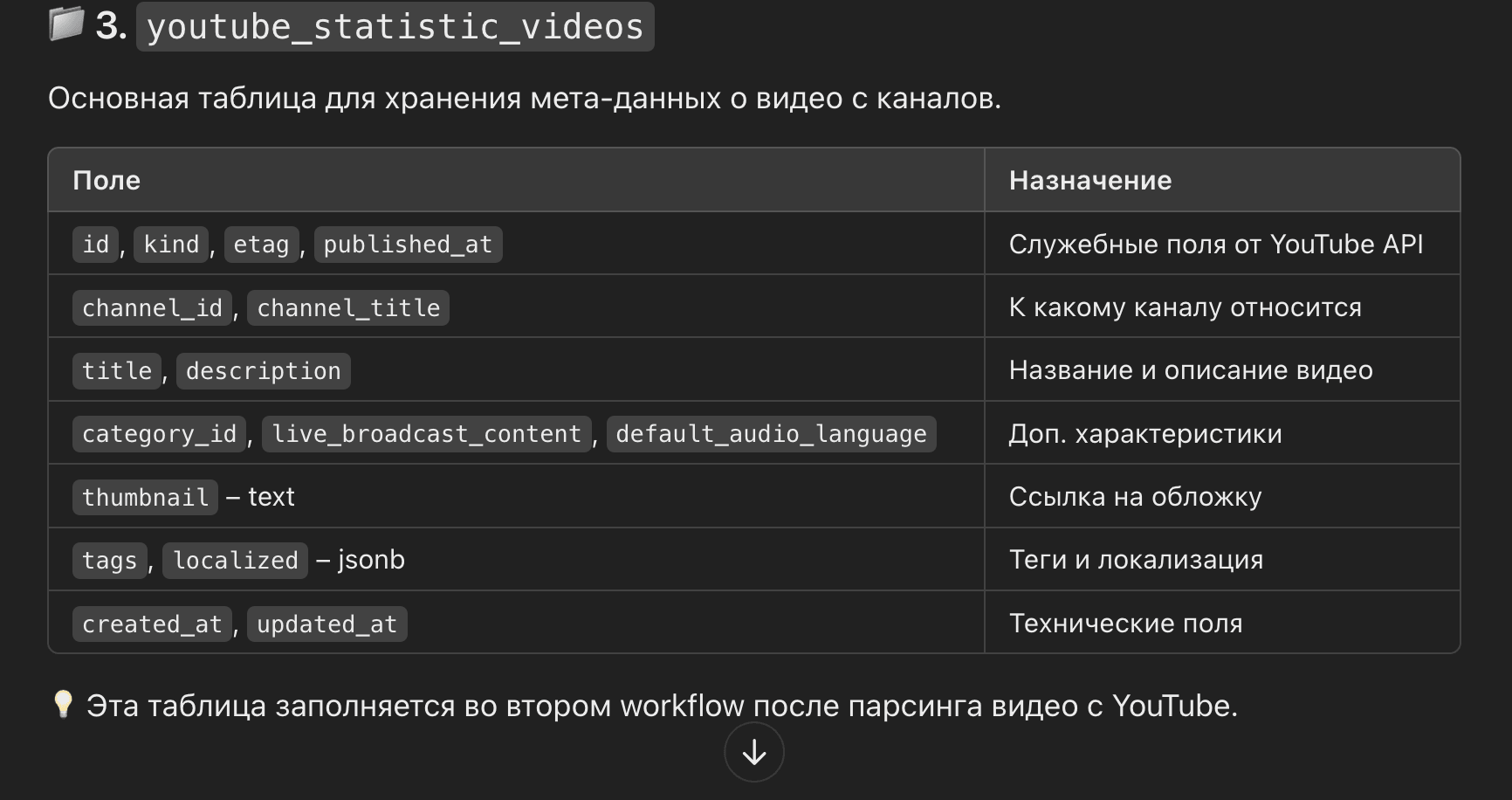This screenshot has width=1512, height=800.
Task: Click the downward arrow at page bottom
Action: 753,751
